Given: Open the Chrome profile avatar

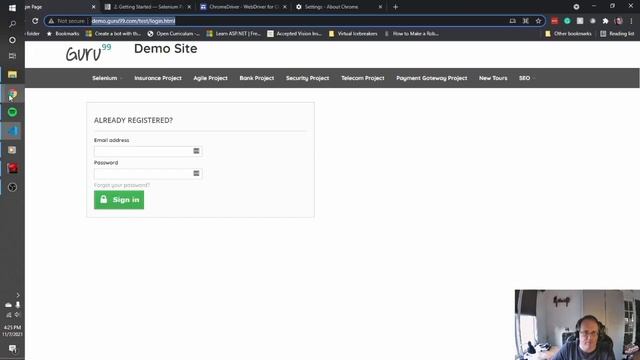Looking at the screenshot, I should click(x=619, y=21).
